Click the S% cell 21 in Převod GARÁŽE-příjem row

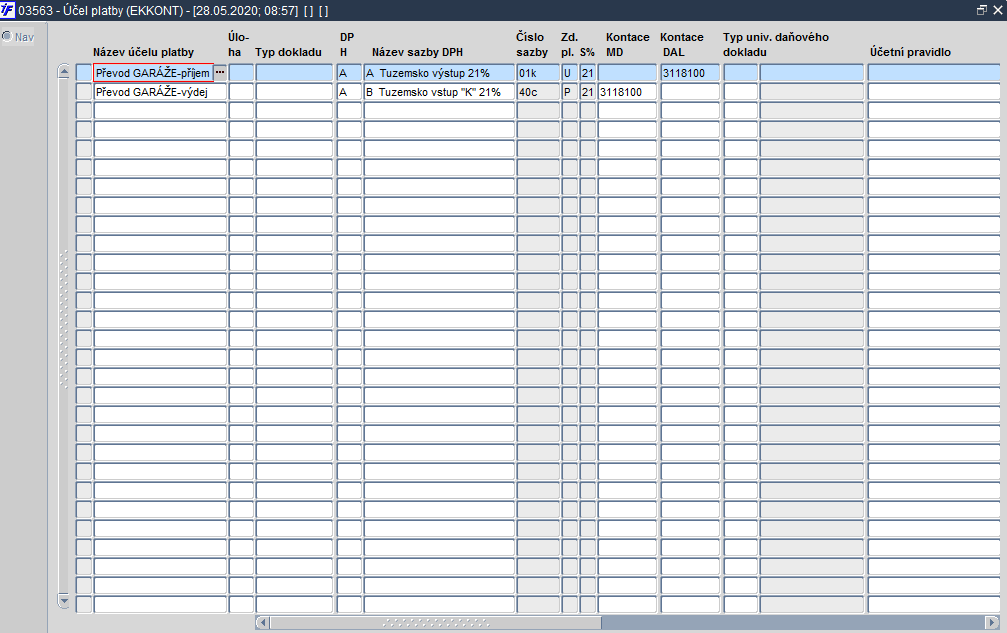point(588,73)
